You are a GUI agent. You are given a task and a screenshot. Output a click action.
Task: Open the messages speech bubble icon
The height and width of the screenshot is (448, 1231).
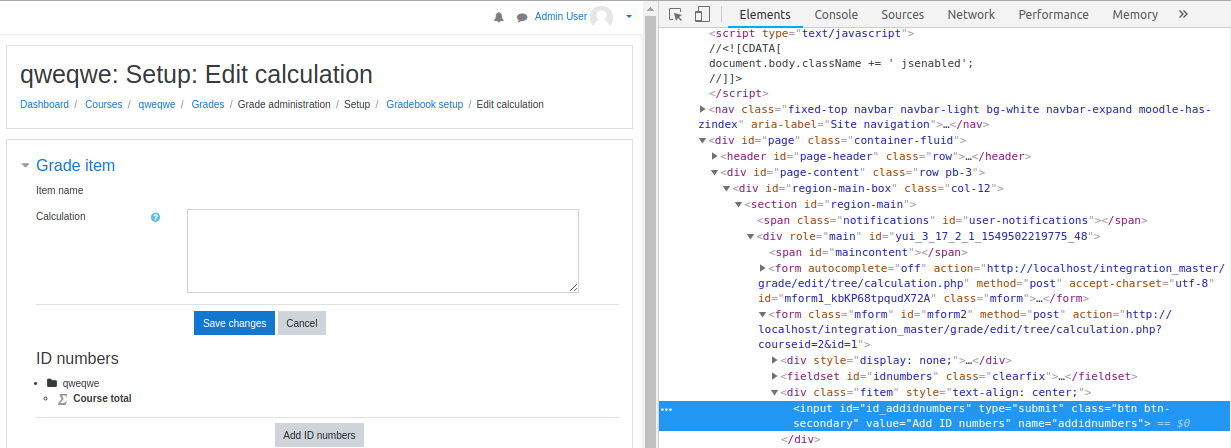[x=522, y=17]
